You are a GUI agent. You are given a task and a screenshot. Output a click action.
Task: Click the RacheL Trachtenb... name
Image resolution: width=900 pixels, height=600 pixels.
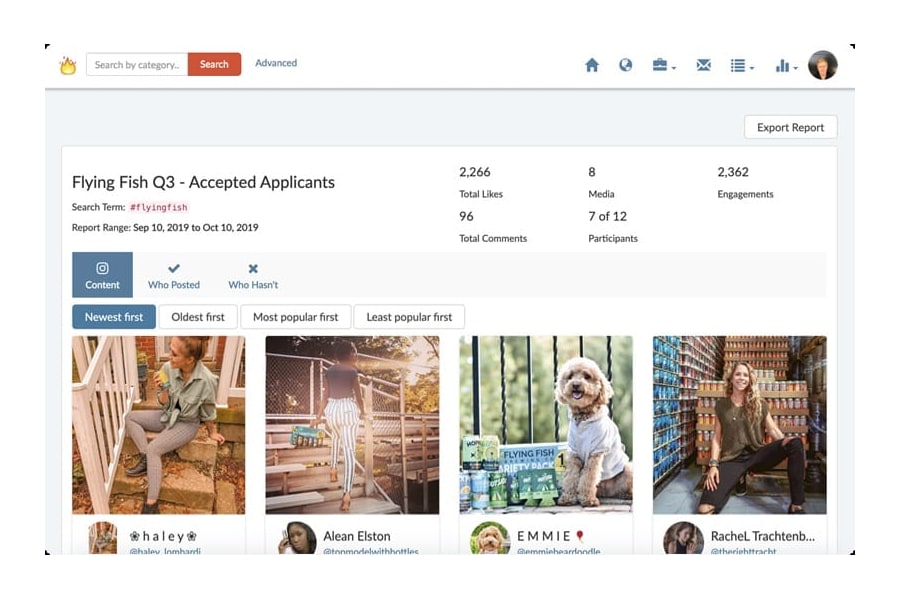click(x=763, y=536)
